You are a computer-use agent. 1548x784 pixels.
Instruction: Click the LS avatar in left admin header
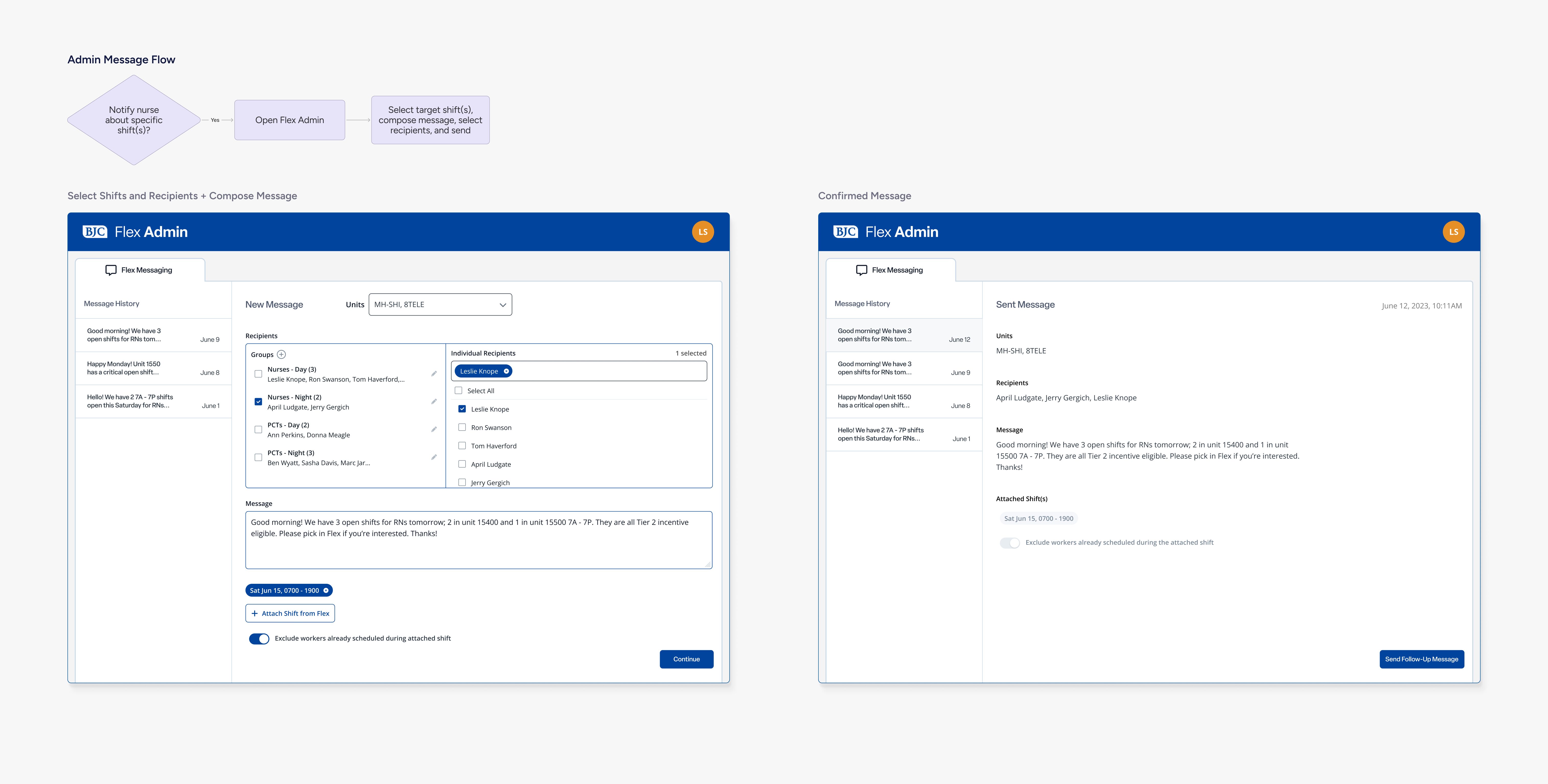click(702, 232)
